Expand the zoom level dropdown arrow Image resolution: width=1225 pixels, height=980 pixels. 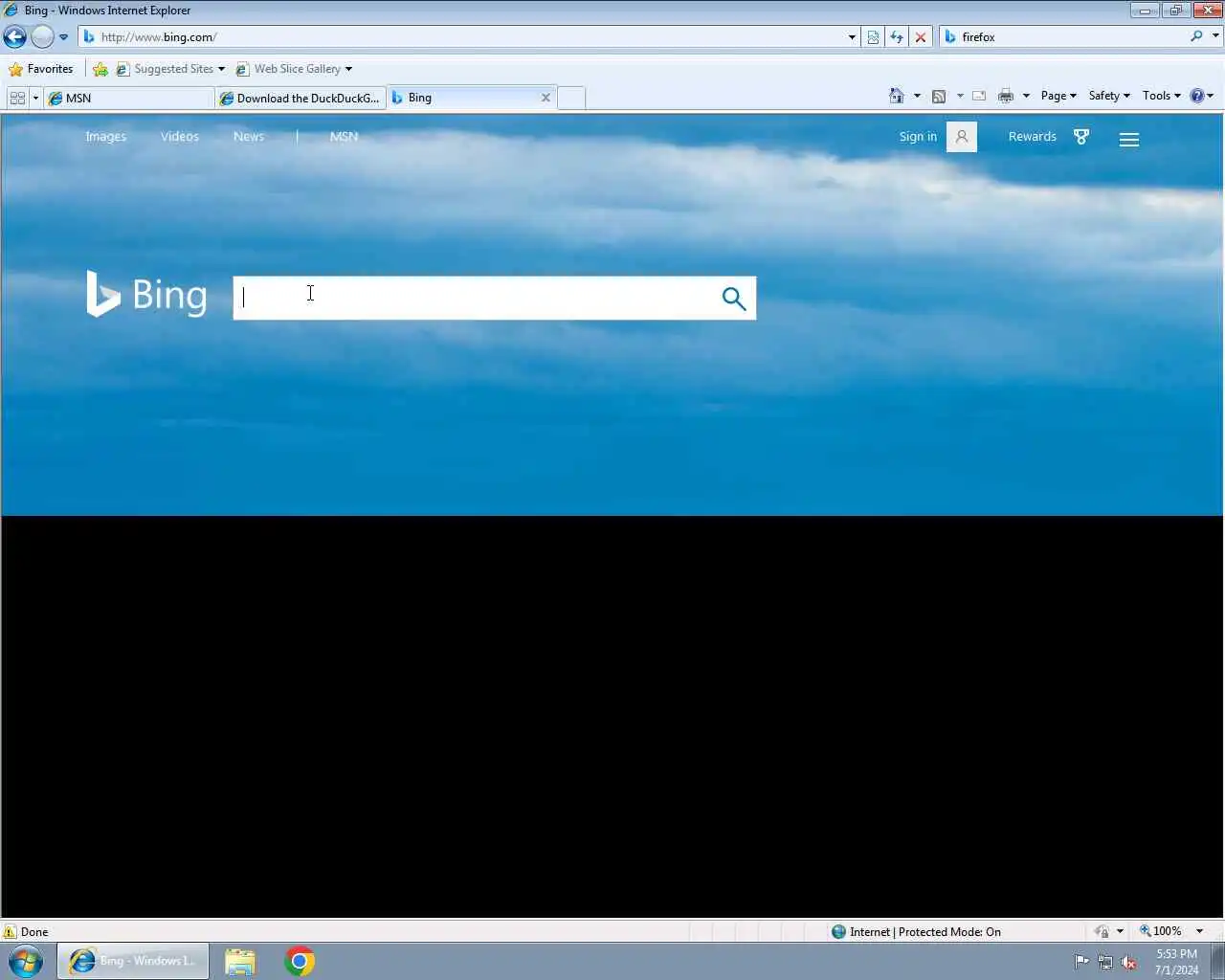coord(1199,931)
